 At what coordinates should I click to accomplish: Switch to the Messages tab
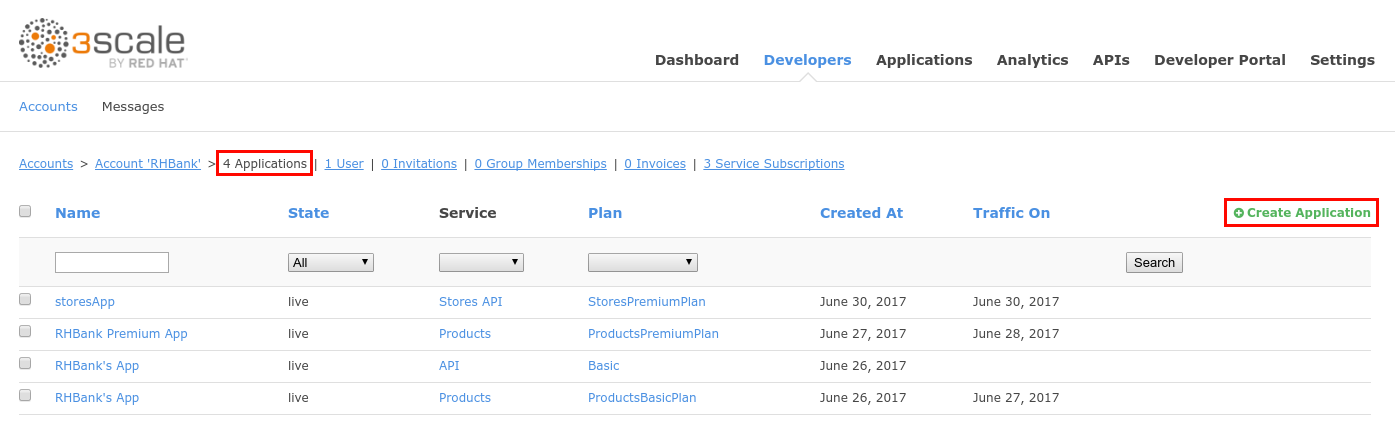pos(133,106)
